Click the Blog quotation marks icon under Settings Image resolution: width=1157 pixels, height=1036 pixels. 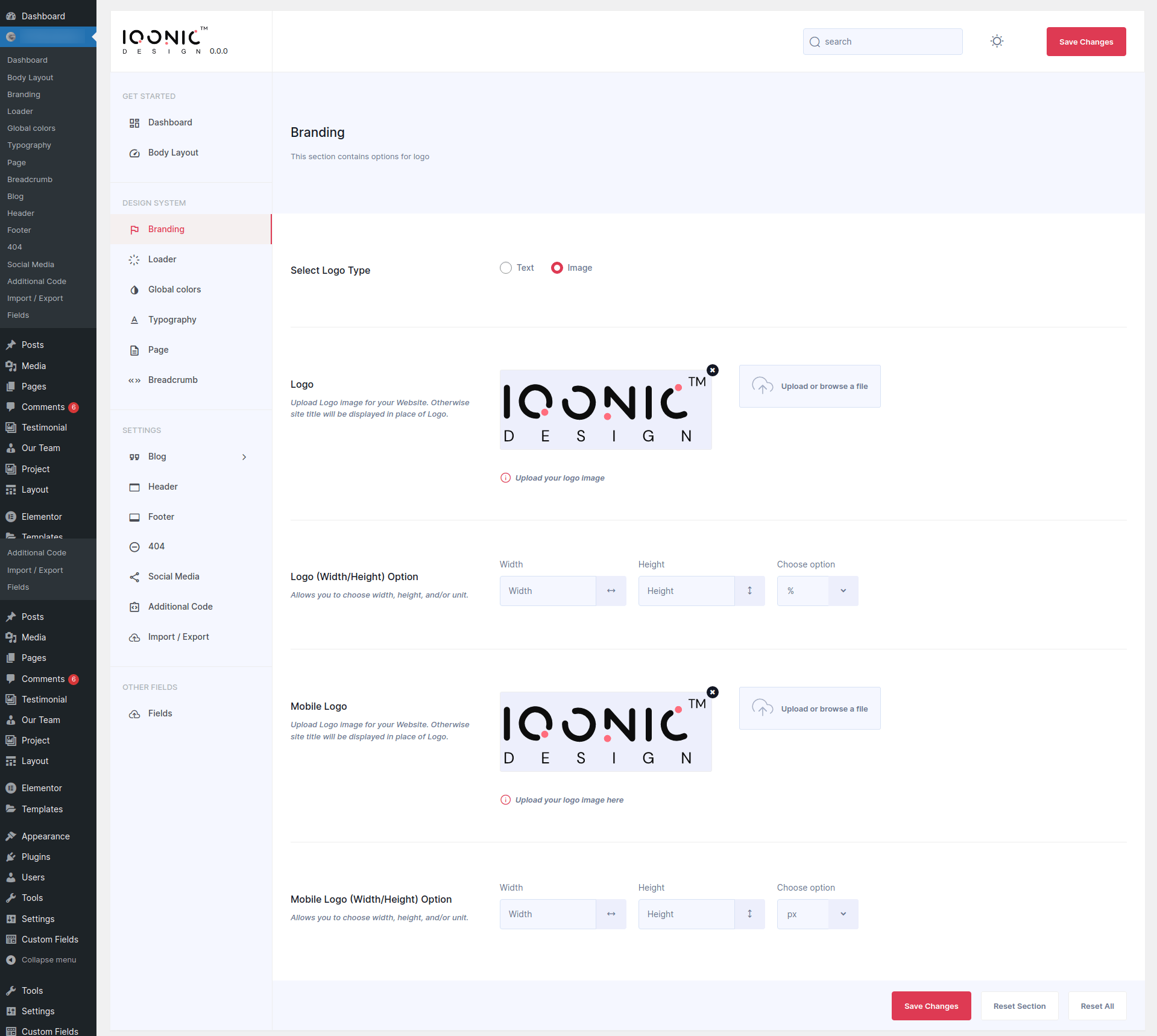(x=134, y=457)
